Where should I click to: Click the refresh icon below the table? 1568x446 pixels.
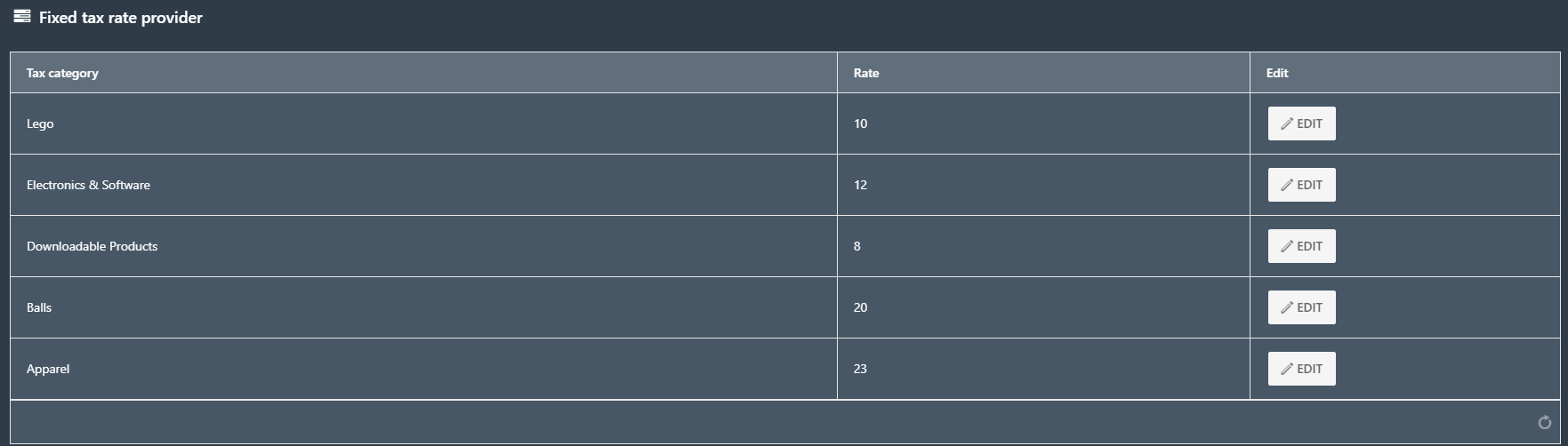click(x=1544, y=423)
